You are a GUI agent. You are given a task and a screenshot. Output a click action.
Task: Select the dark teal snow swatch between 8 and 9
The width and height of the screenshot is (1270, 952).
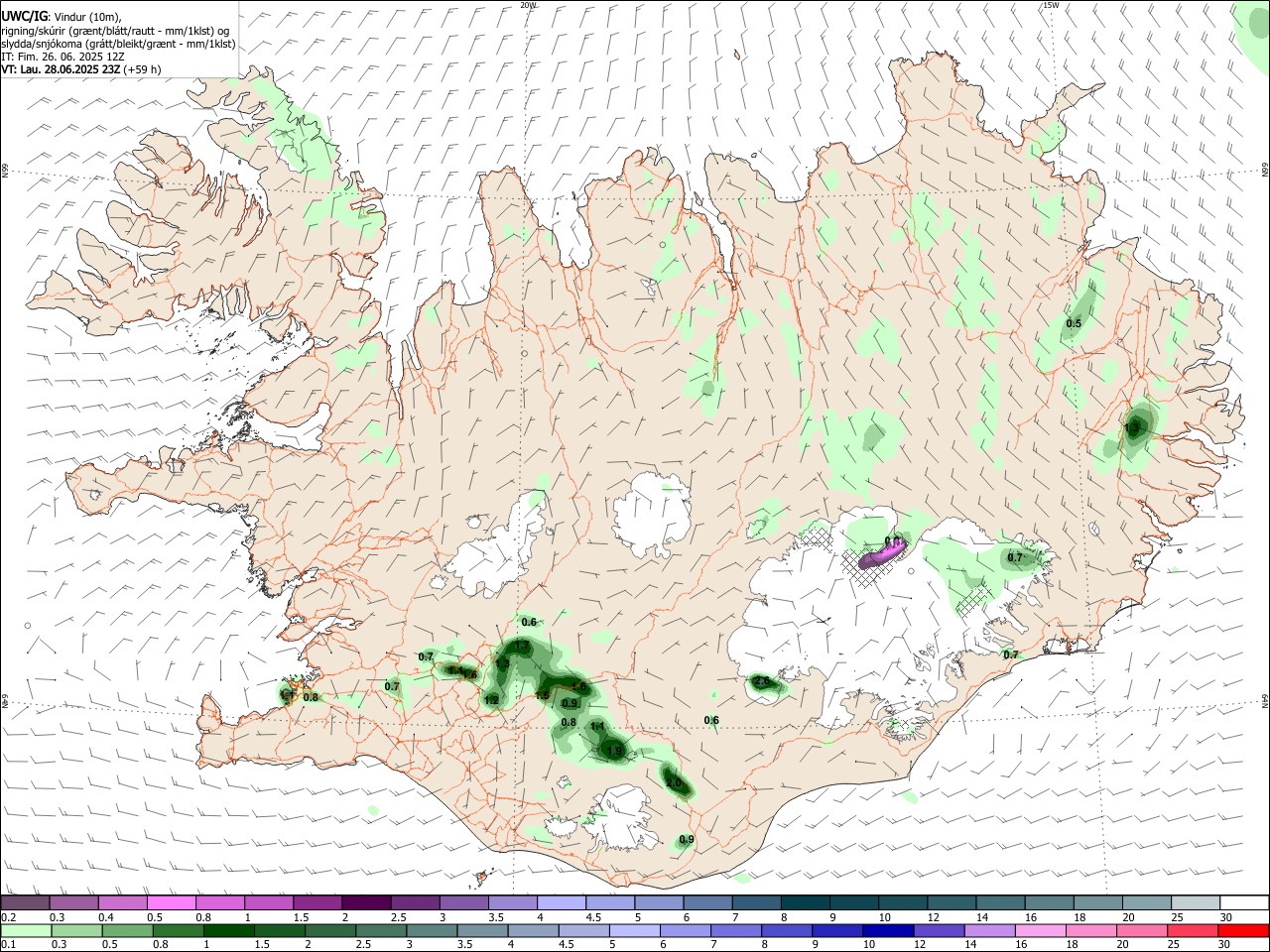(806, 902)
